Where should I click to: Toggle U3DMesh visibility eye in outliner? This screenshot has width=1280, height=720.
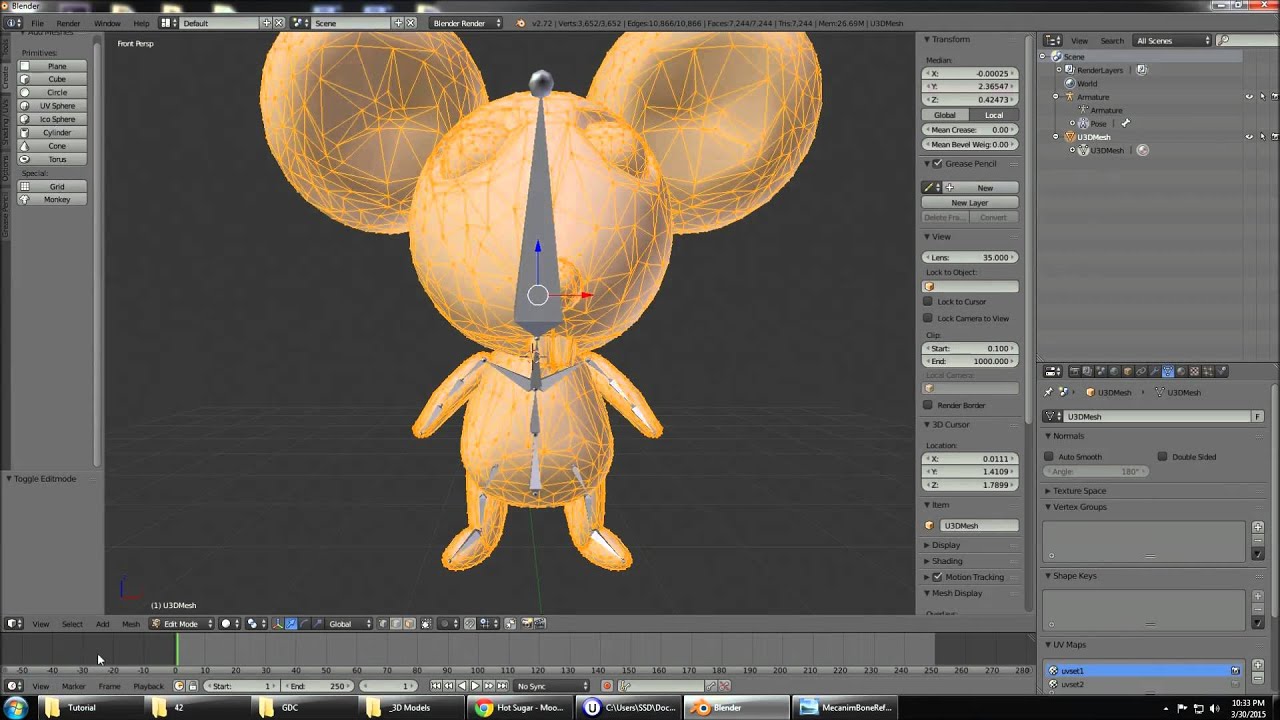pyautogui.click(x=1249, y=137)
